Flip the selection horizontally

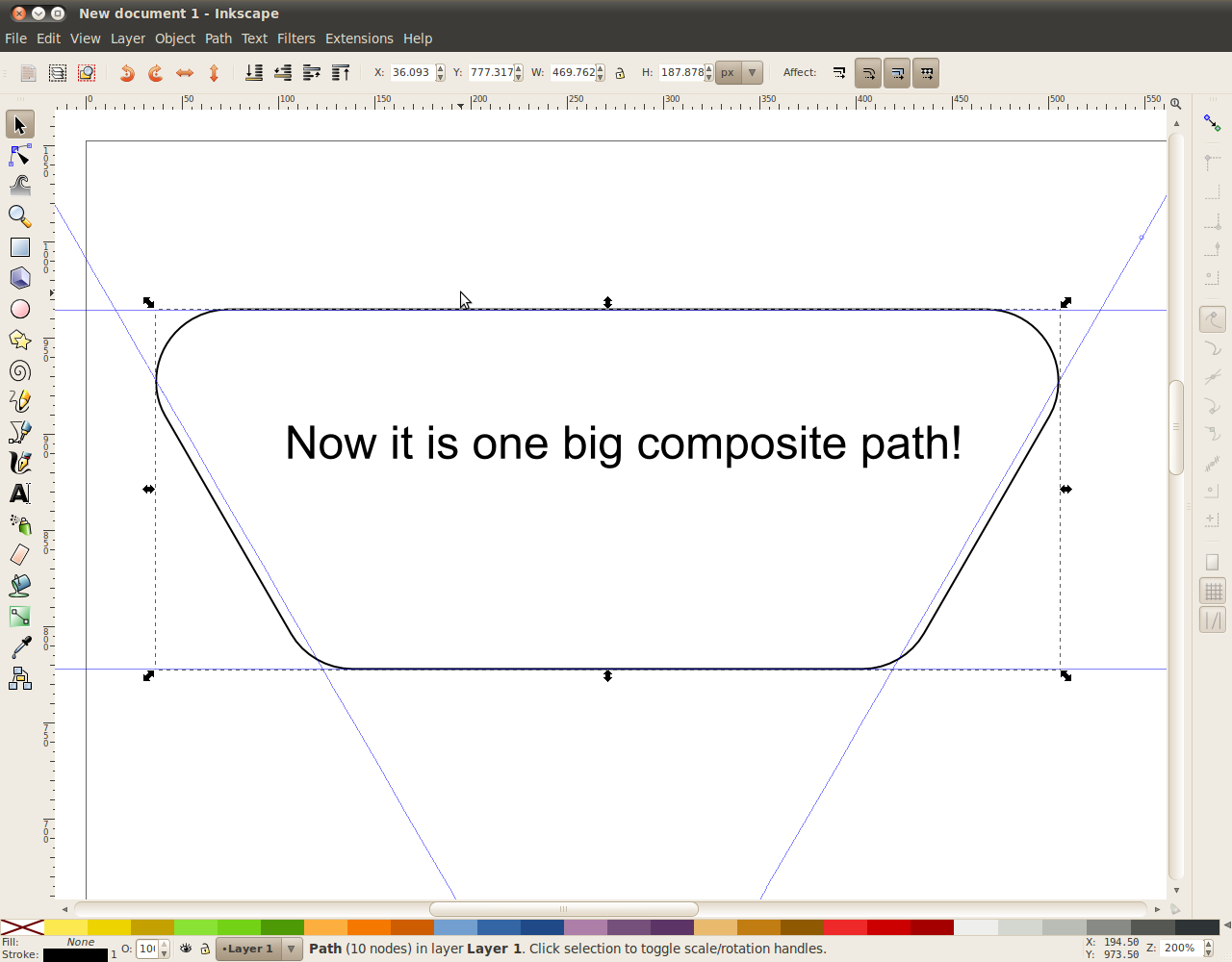(x=185, y=73)
